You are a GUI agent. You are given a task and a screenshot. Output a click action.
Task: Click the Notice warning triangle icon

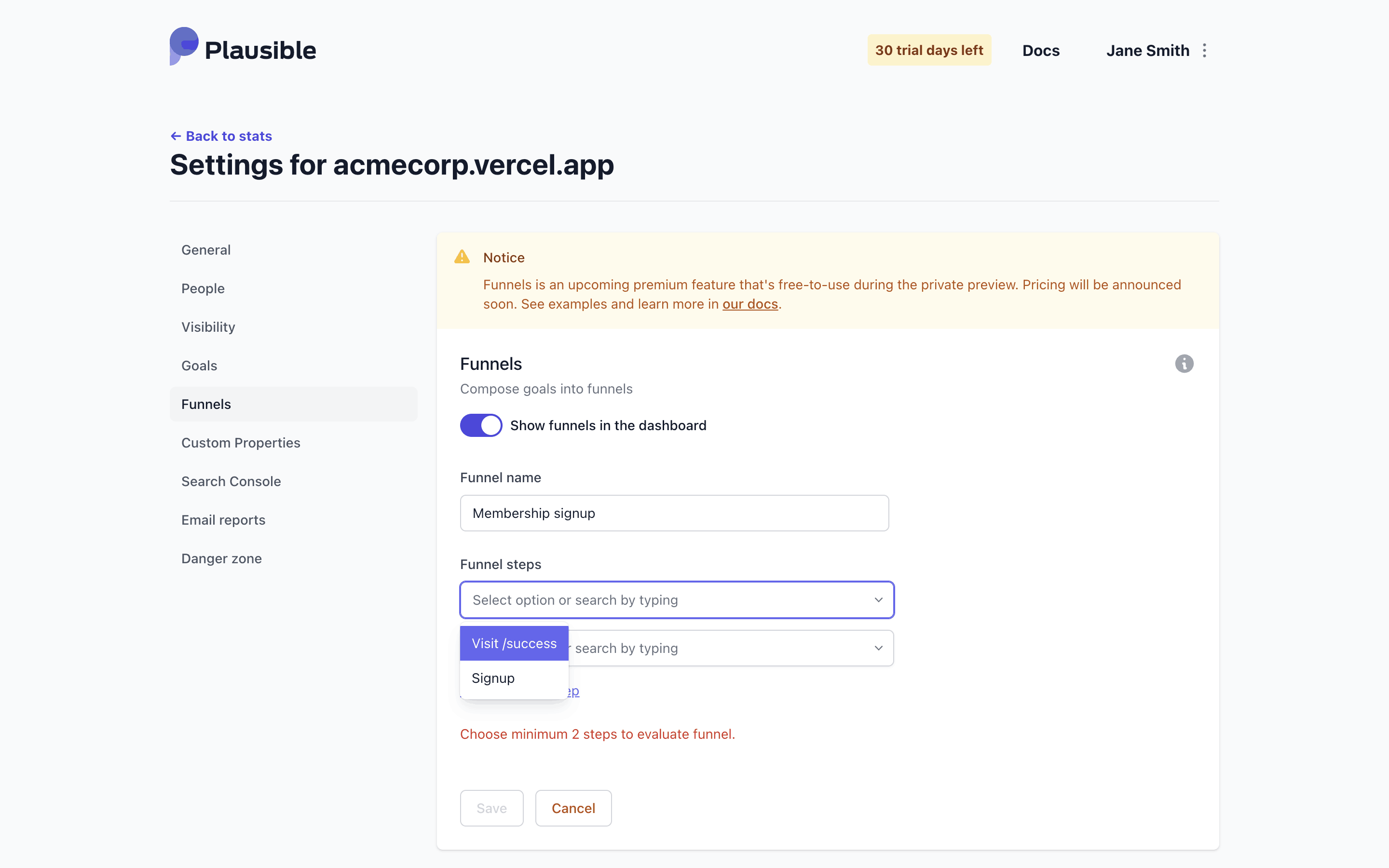click(462, 257)
